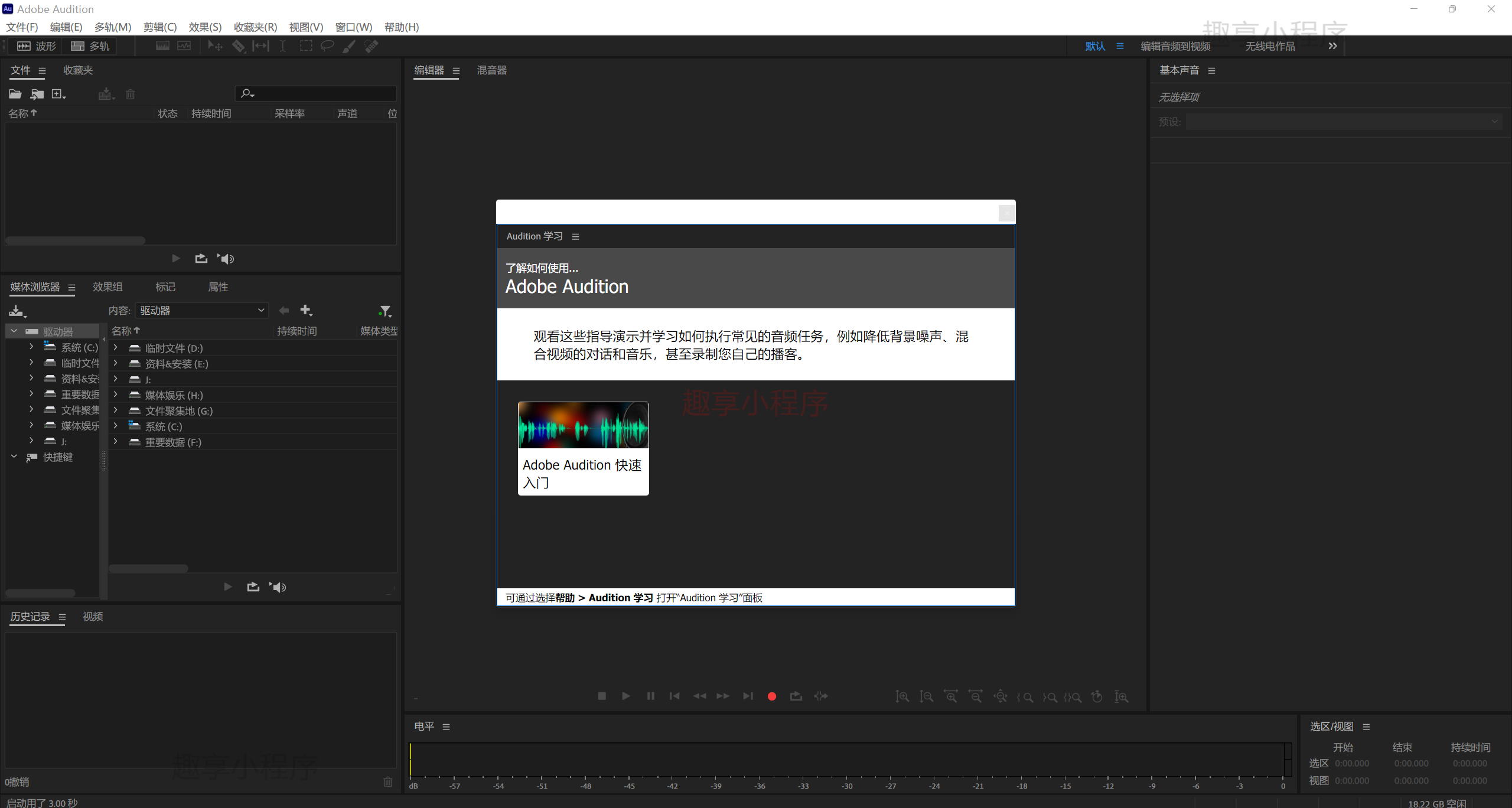The height and width of the screenshot is (808, 1512).
Task: Collapse the 驱动器 tree node
Action: point(14,331)
